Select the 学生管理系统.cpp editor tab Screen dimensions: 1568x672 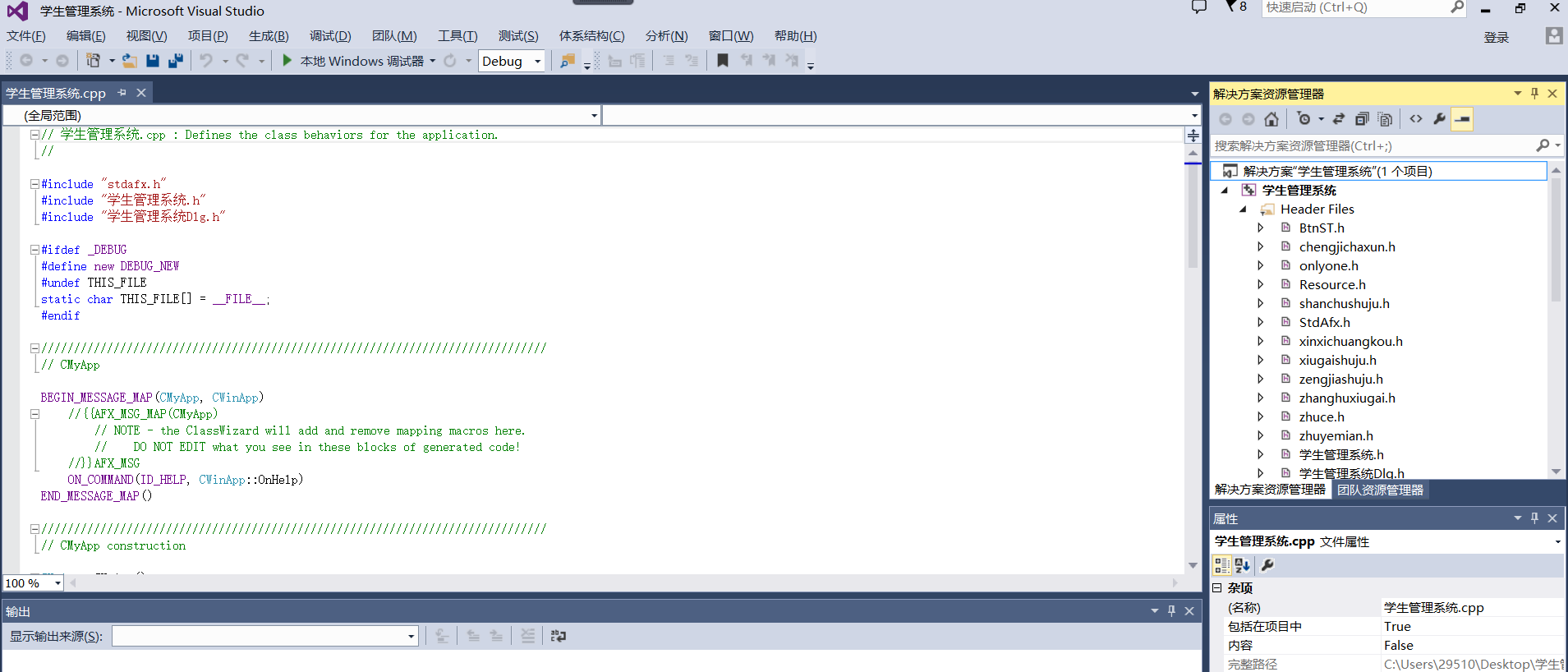click(x=56, y=94)
